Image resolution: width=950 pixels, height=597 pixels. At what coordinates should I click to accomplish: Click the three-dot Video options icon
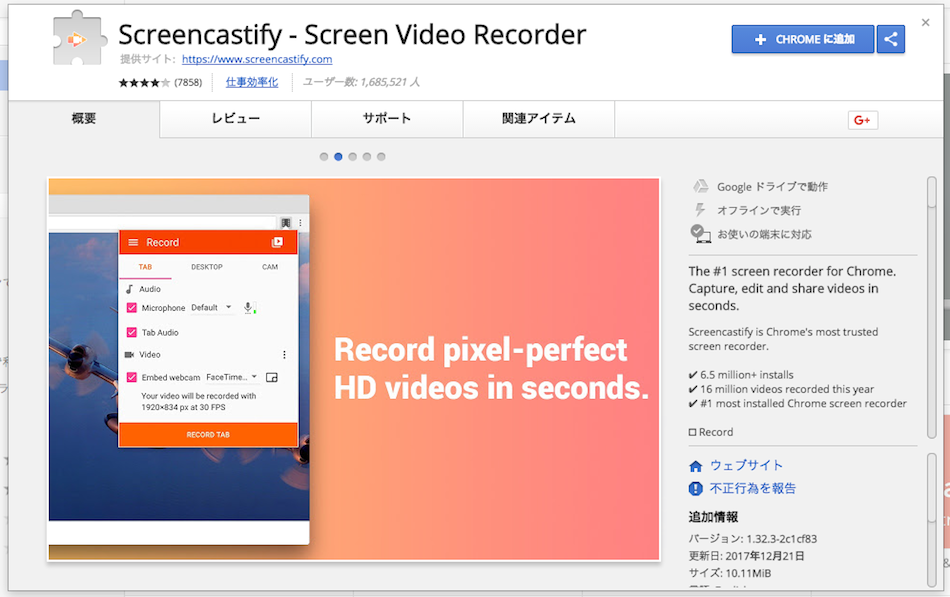click(284, 355)
